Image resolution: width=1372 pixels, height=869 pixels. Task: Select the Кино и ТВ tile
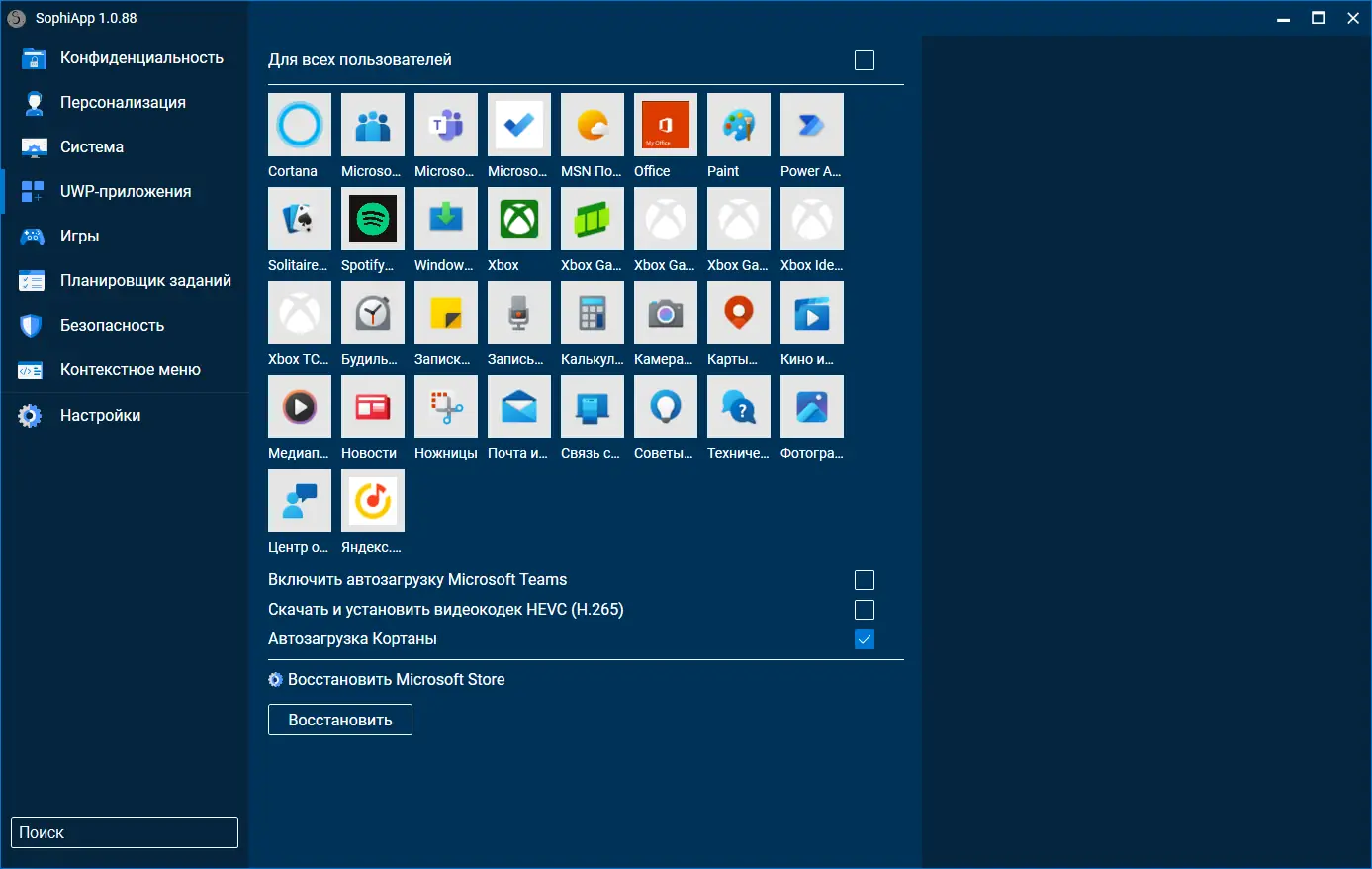pyautogui.click(x=812, y=313)
